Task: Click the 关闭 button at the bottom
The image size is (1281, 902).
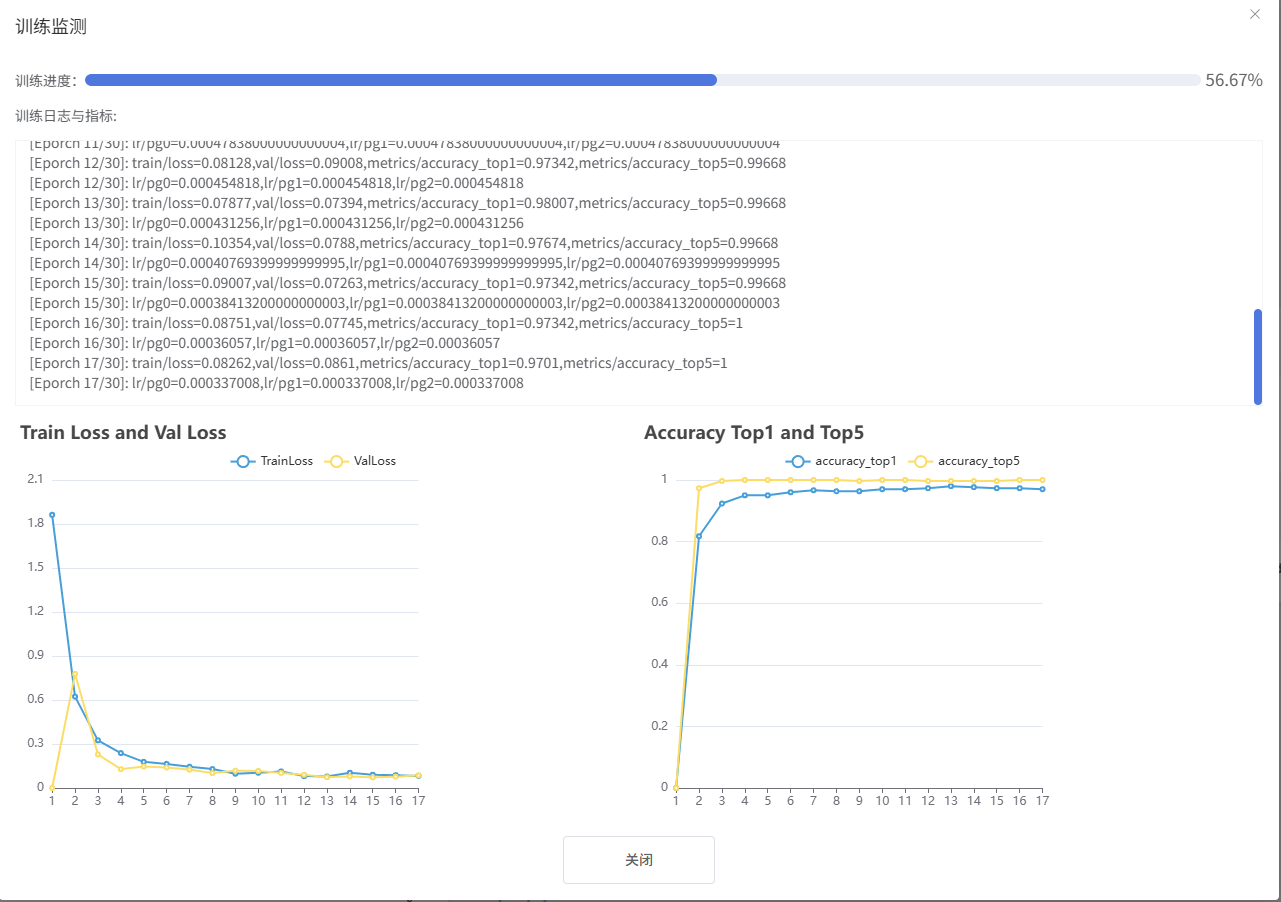Action: tap(638, 860)
